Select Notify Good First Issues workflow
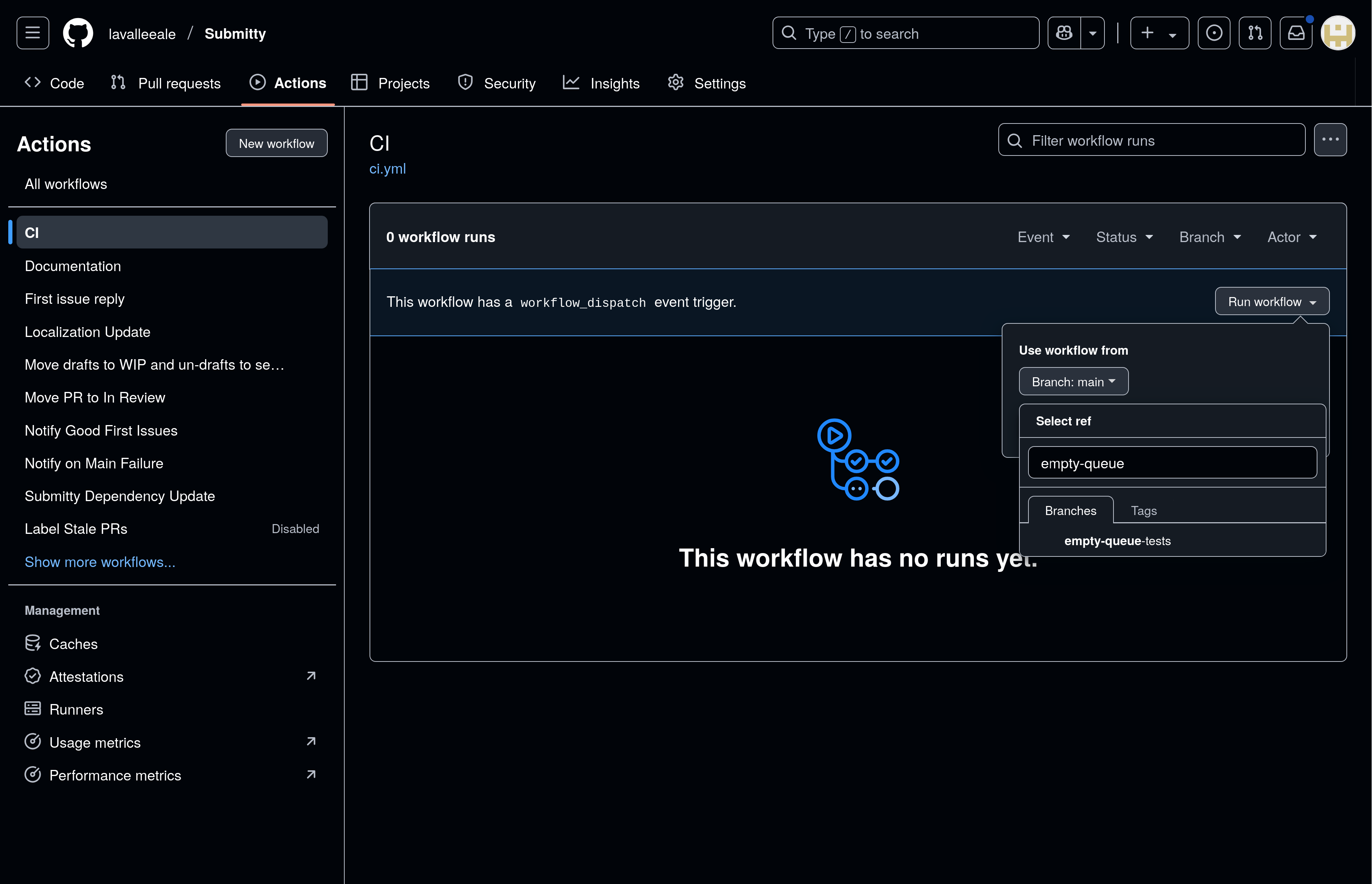The height and width of the screenshot is (884, 1372). click(x=172, y=431)
